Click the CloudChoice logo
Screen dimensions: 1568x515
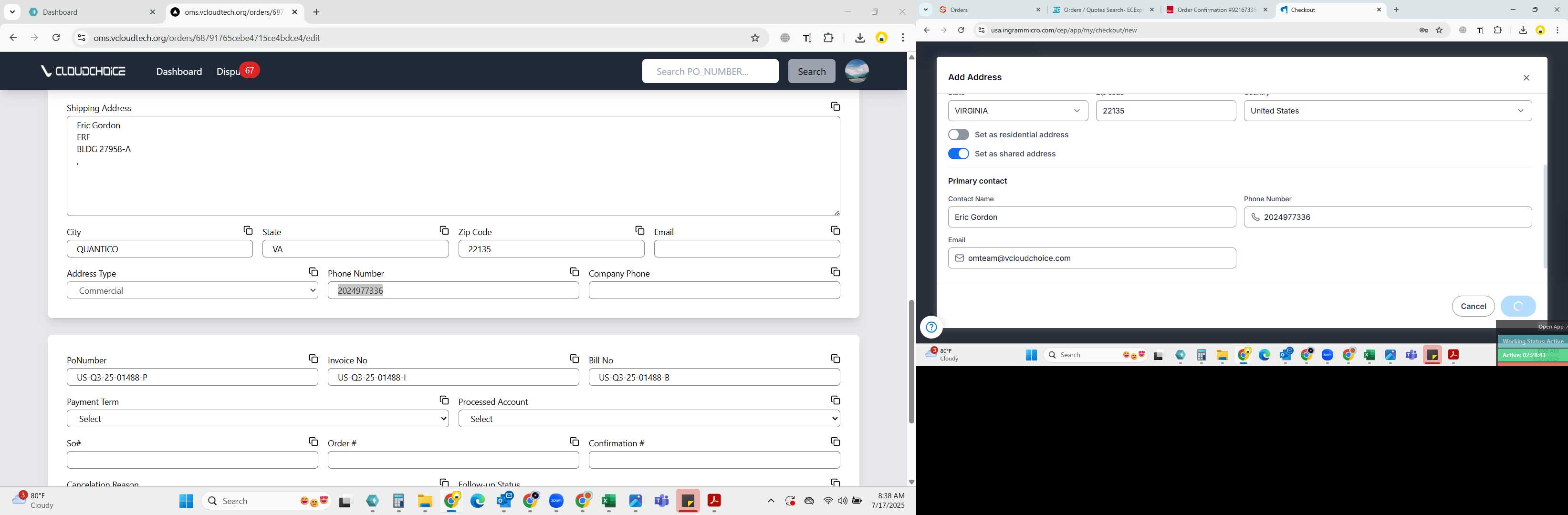click(83, 71)
